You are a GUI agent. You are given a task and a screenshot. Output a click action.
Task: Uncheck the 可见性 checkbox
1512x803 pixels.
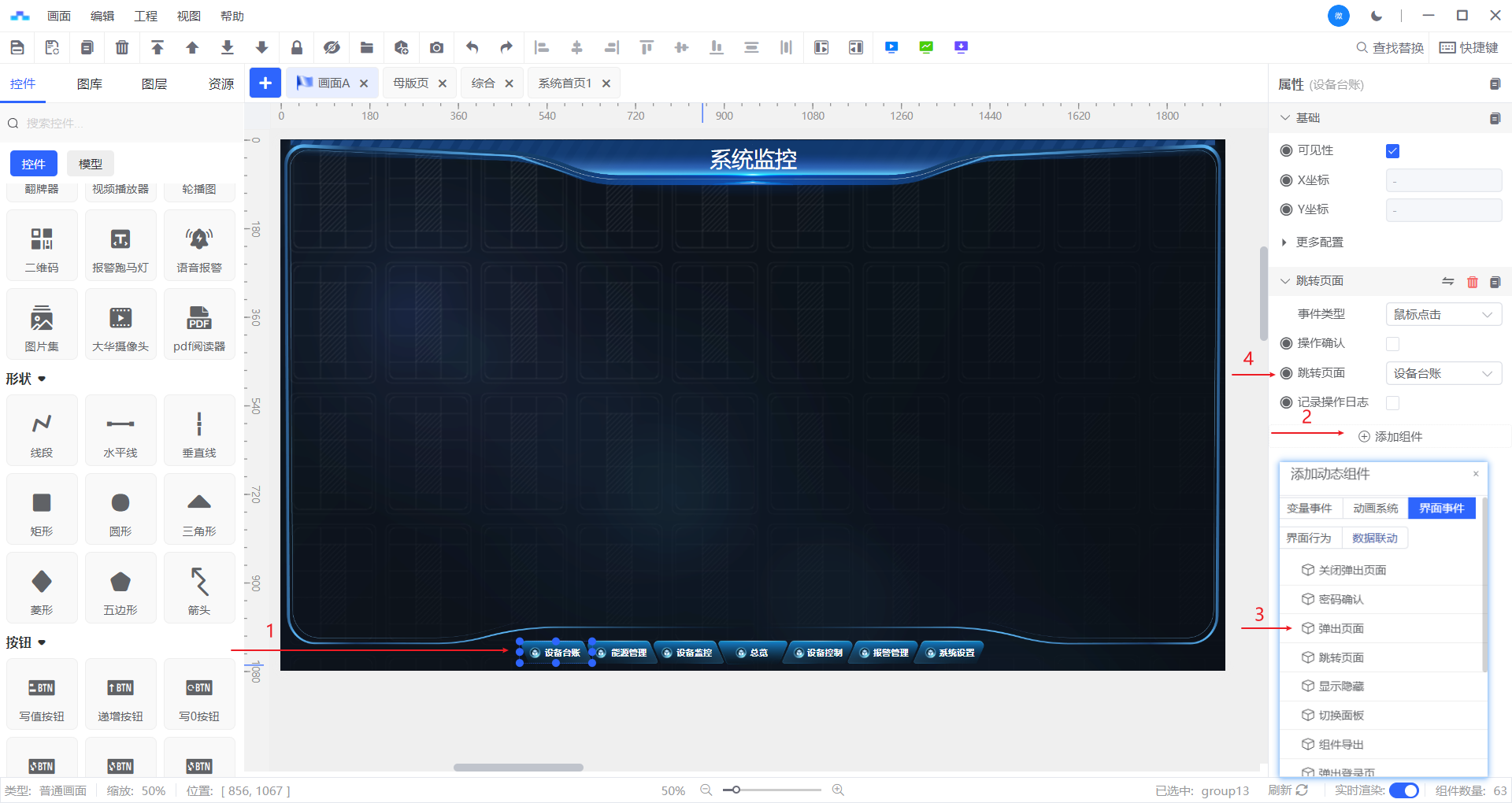click(x=1392, y=151)
